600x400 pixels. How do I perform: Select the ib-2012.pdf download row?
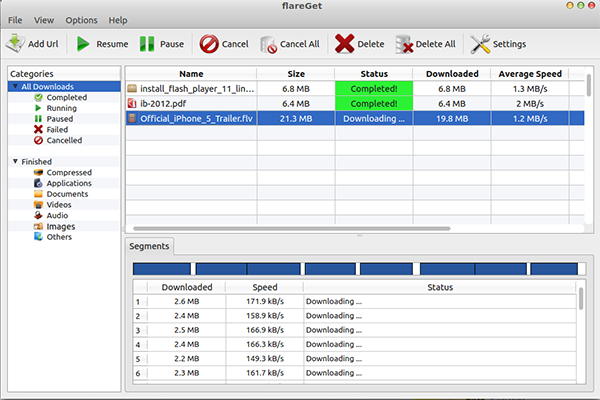pyautogui.click(x=355, y=104)
